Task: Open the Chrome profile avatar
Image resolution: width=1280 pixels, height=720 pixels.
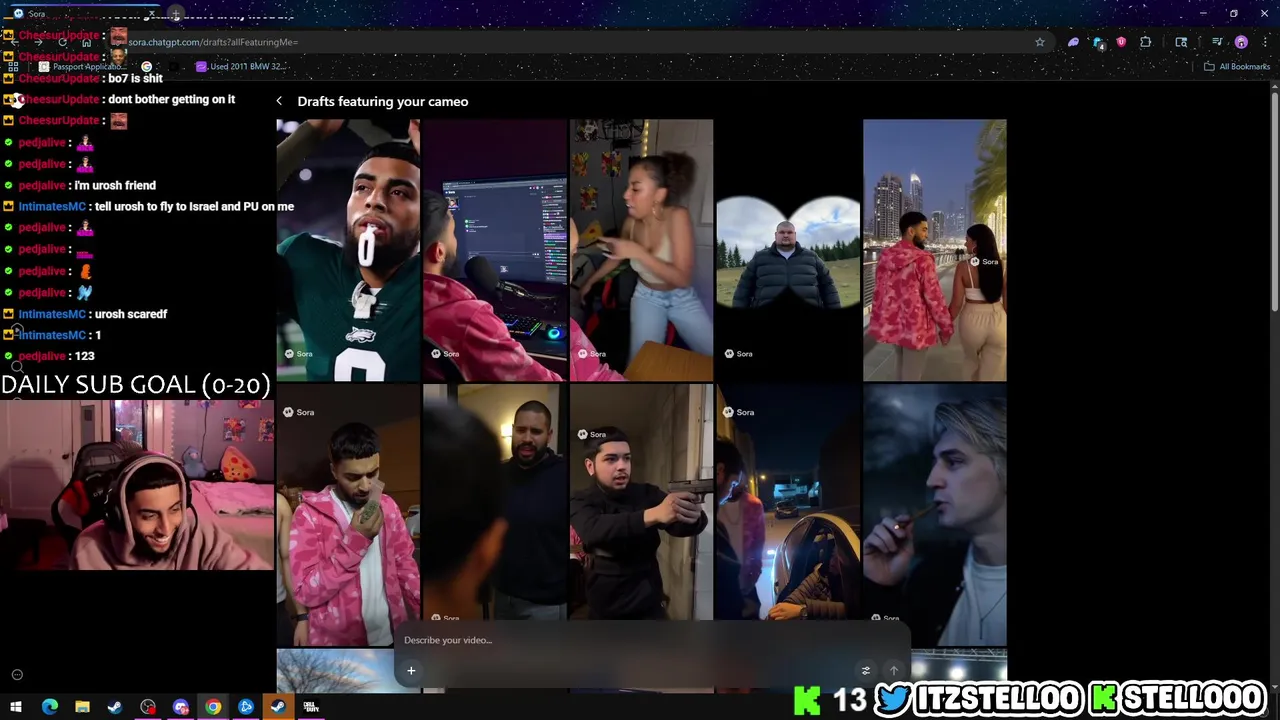Action: pos(1241,42)
